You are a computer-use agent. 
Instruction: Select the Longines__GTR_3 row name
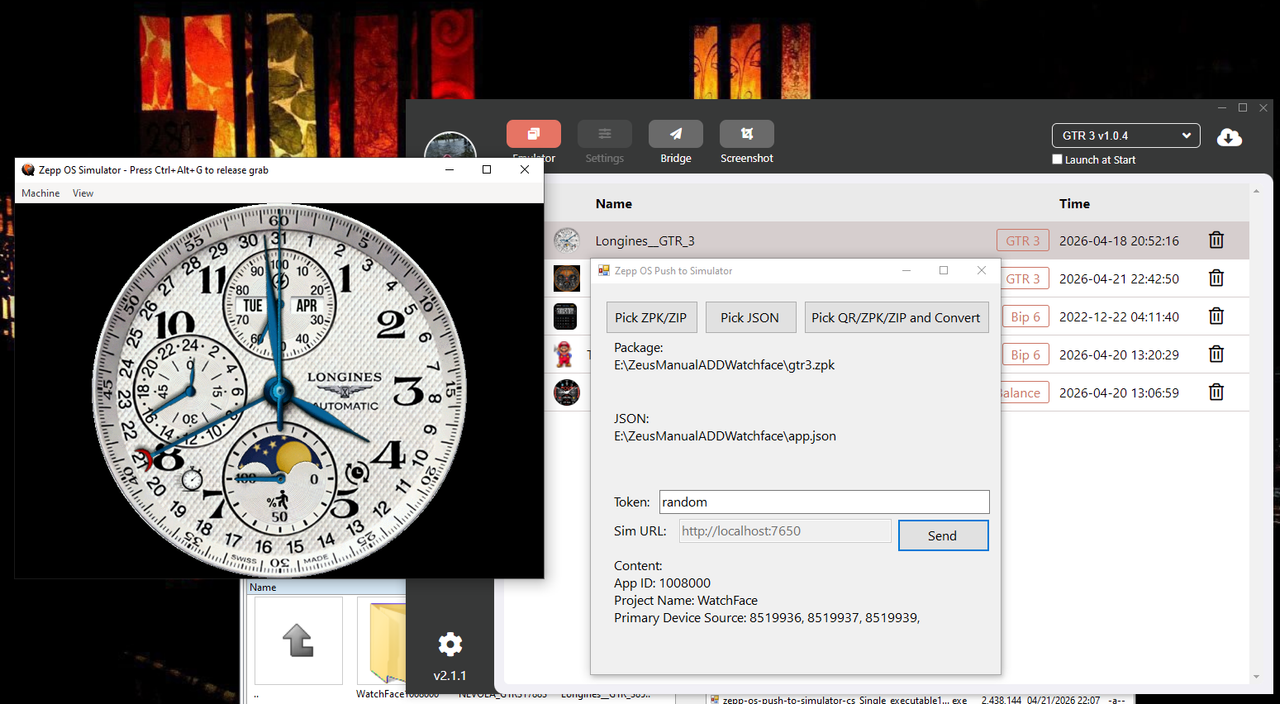(645, 241)
